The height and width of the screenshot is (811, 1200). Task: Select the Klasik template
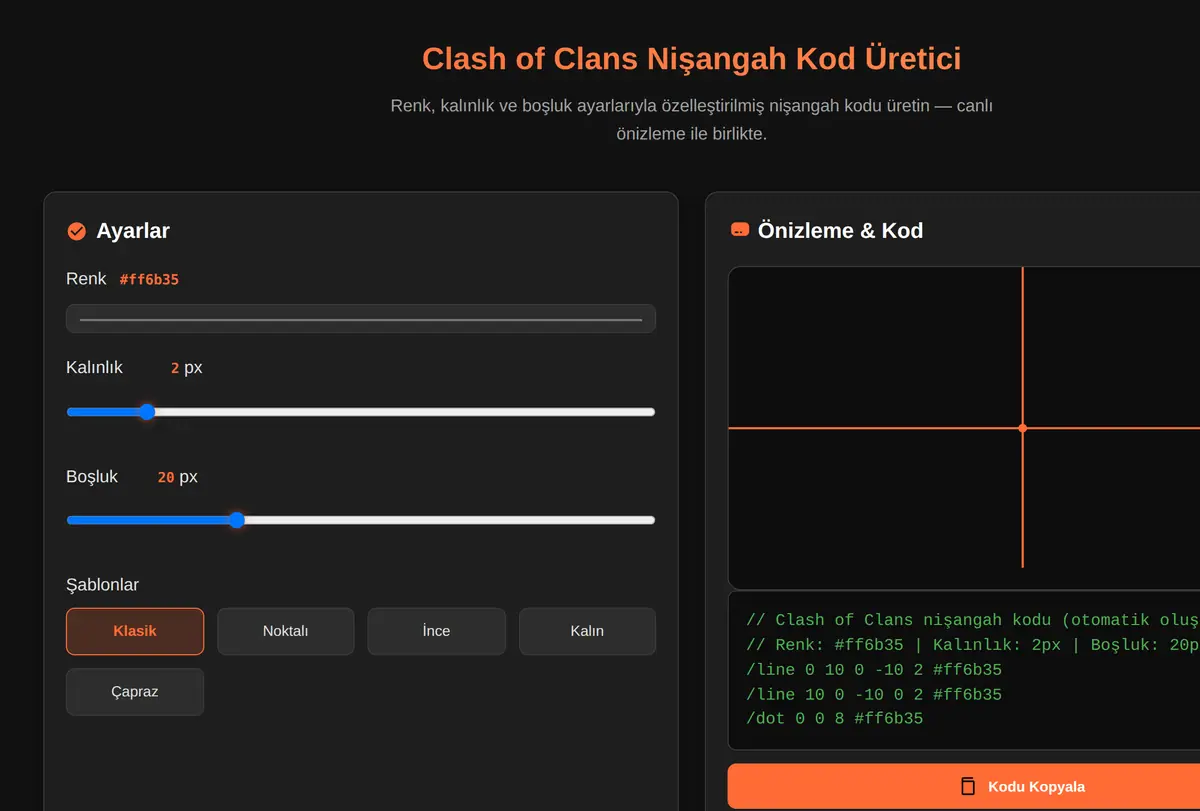pyautogui.click(x=135, y=631)
